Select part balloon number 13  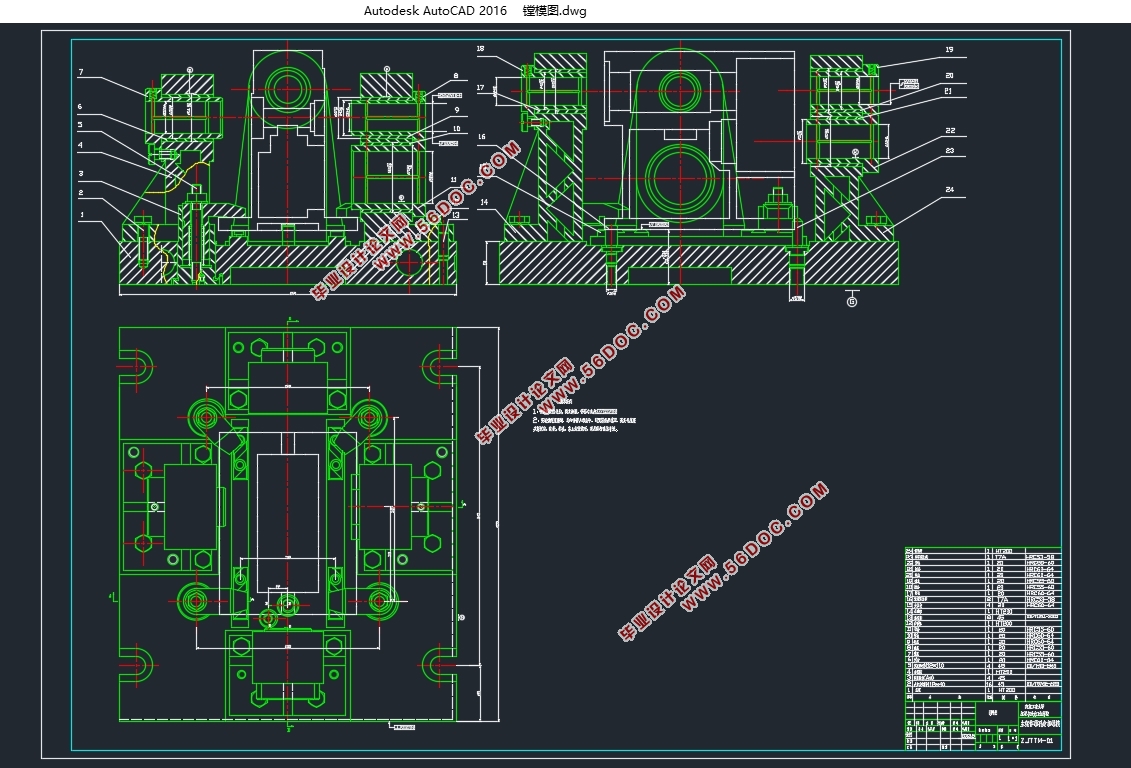[455, 215]
